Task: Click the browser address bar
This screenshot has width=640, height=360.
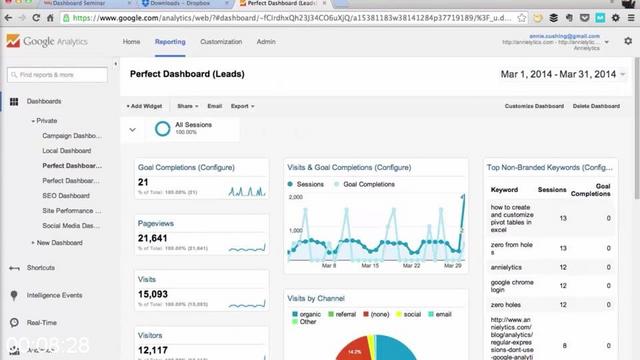Action: [x=292, y=18]
